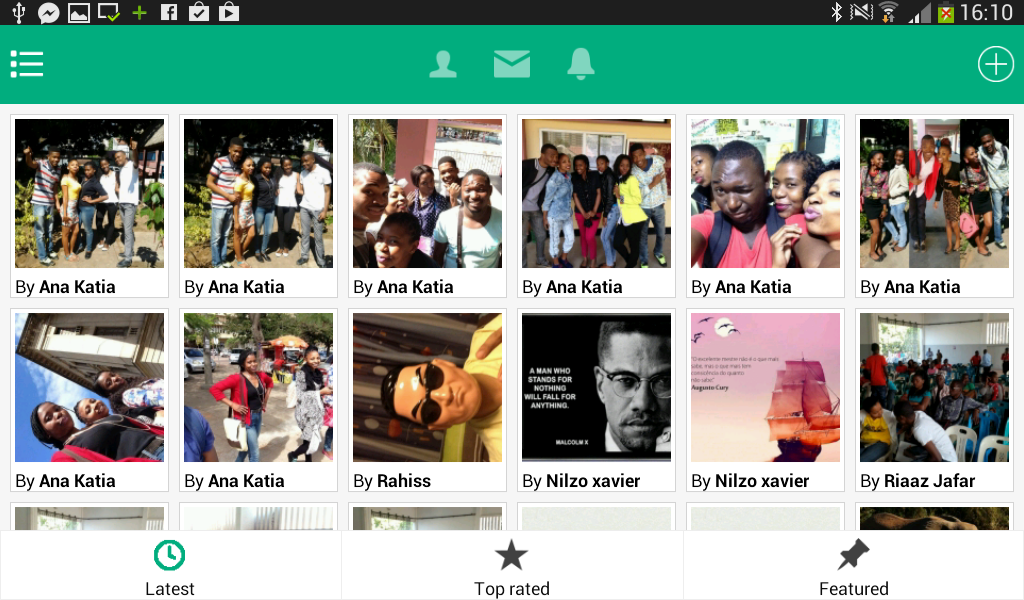
Task: Open group photo with man raising arm
Action: [x=89, y=193]
